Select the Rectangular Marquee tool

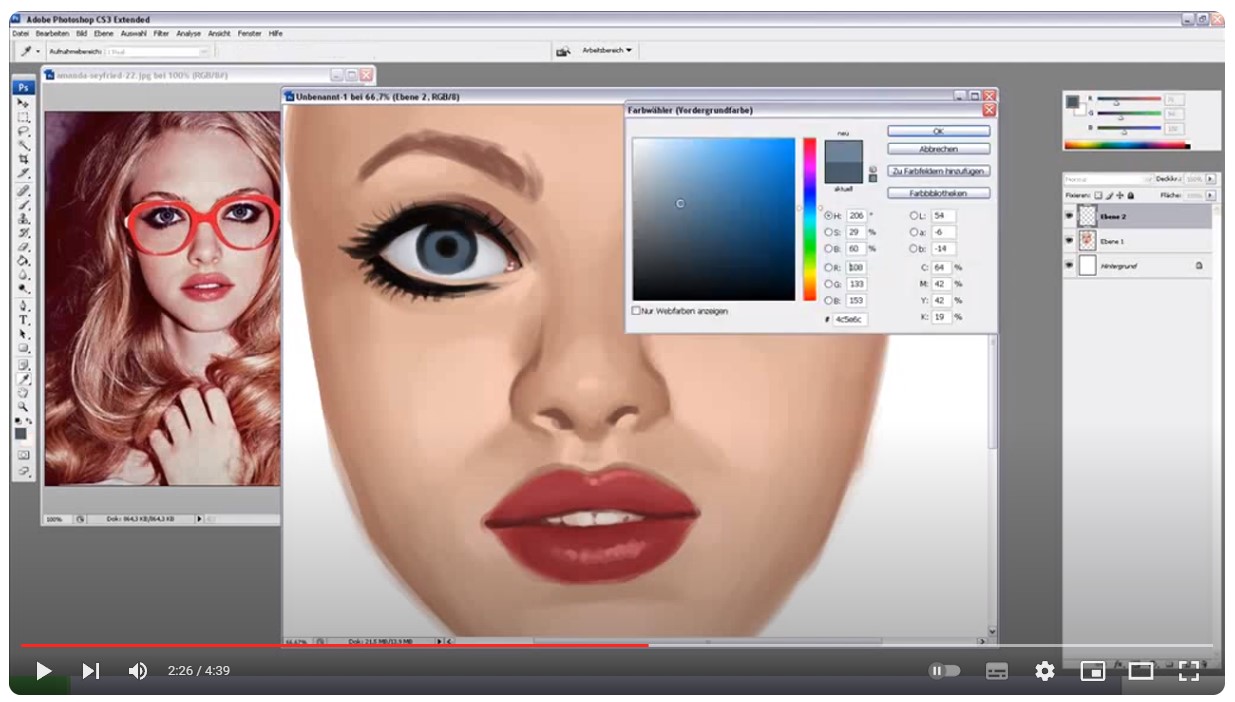23,117
